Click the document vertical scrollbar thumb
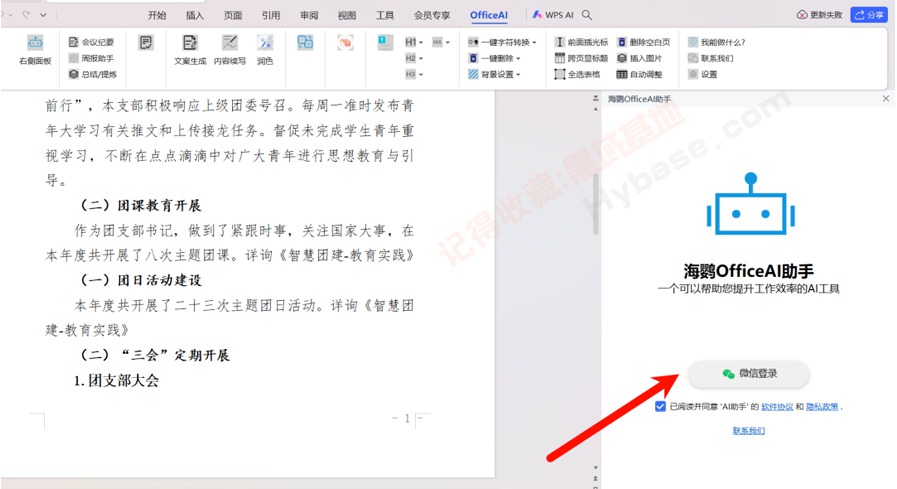The image size is (897, 489). [x=596, y=204]
